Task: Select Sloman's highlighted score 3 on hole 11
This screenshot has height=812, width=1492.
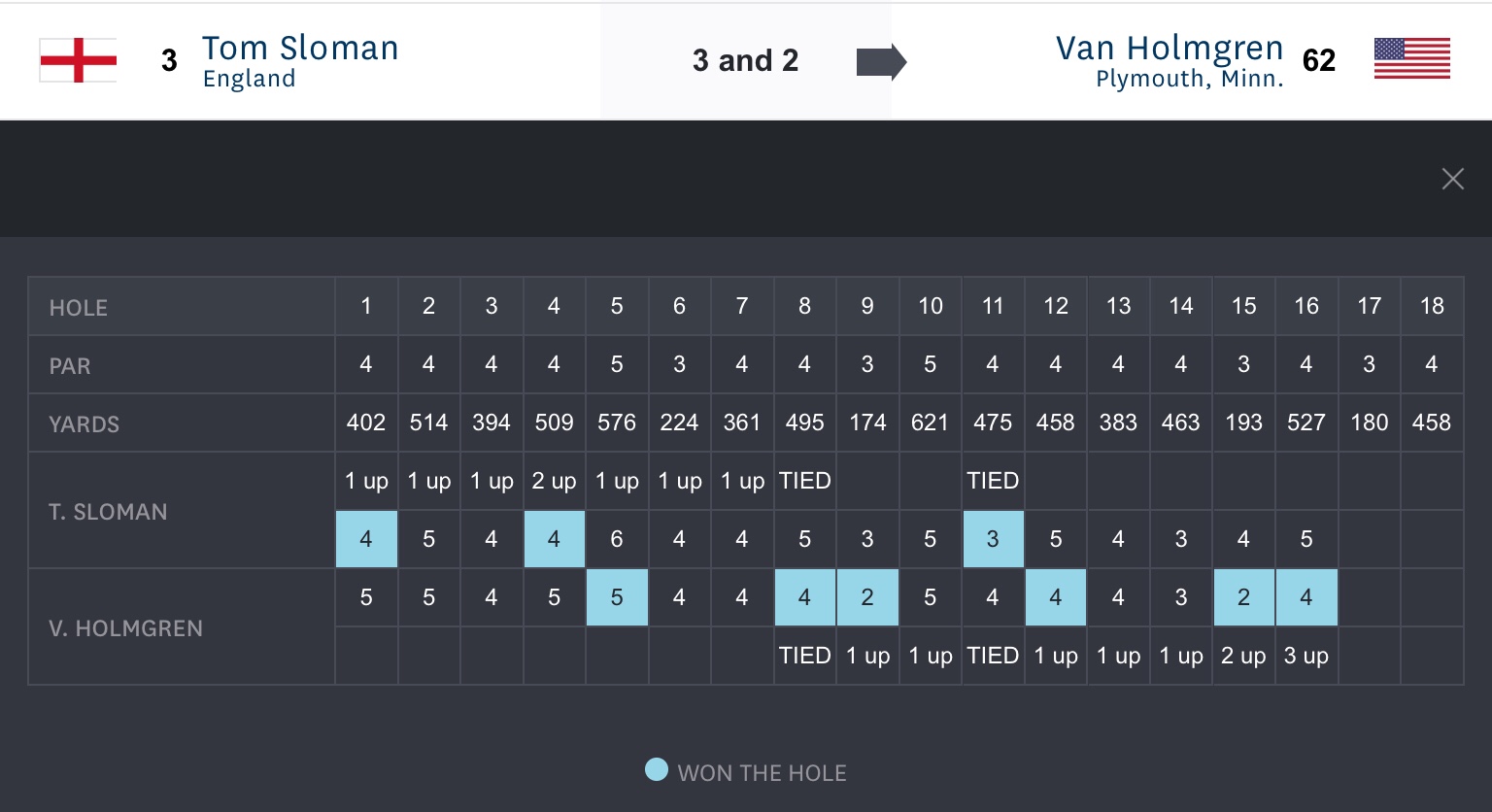Action: (993, 539)
